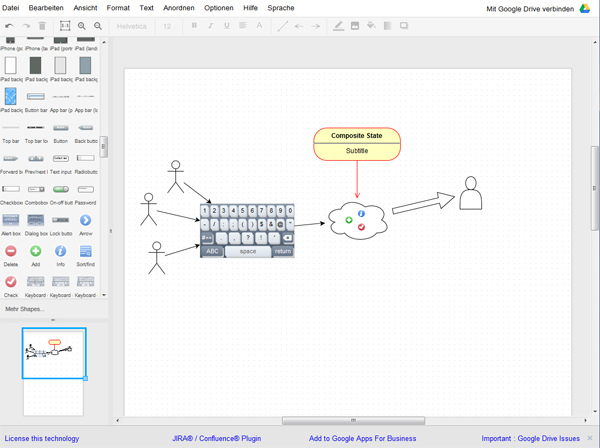The height and width of the screenshot is (448, 600).
Task: Open the Anordnen menu
Action: [179, 8]
